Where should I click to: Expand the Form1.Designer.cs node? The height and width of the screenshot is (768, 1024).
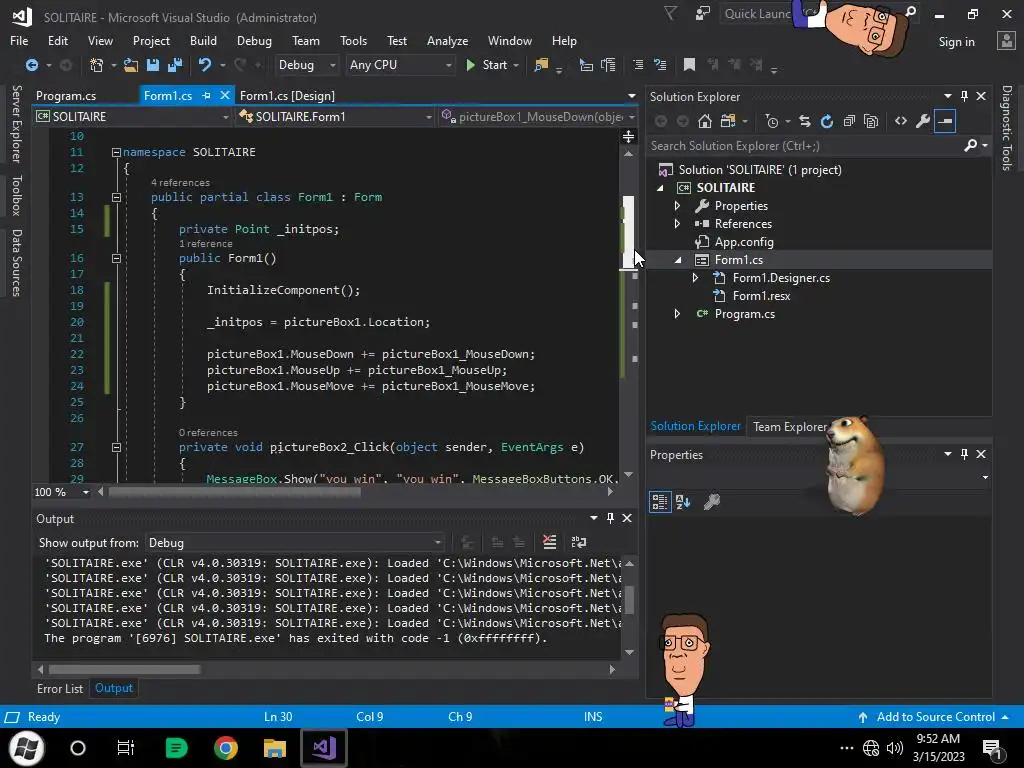[696, 278]
